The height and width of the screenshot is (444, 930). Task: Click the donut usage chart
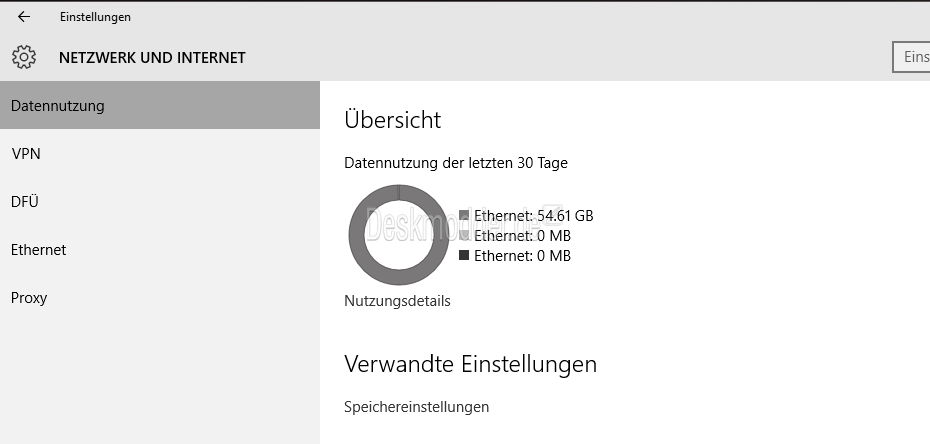click(399, 235)
